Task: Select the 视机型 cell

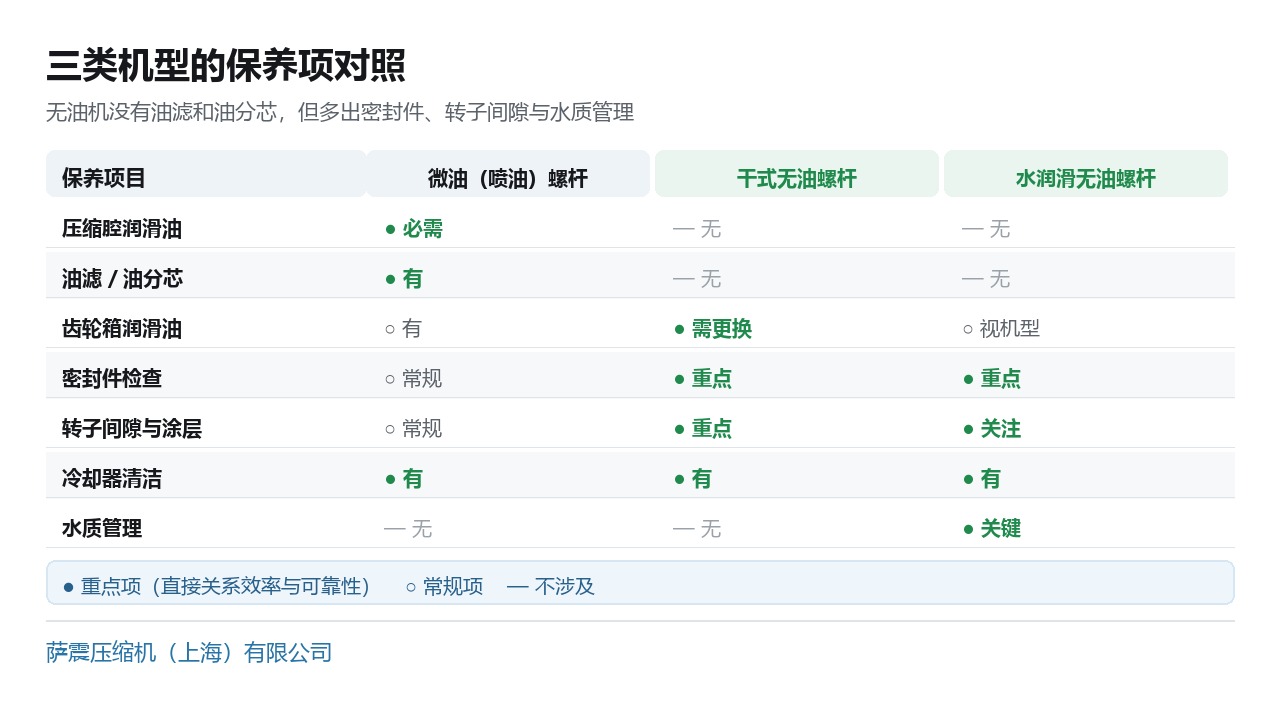Action: click(x=1002, y=328)
